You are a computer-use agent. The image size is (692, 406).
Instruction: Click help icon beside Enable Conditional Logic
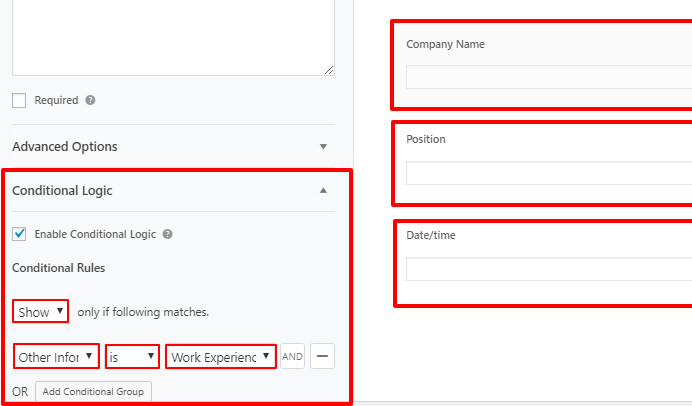pyautogui.click(x=167, y=234)
